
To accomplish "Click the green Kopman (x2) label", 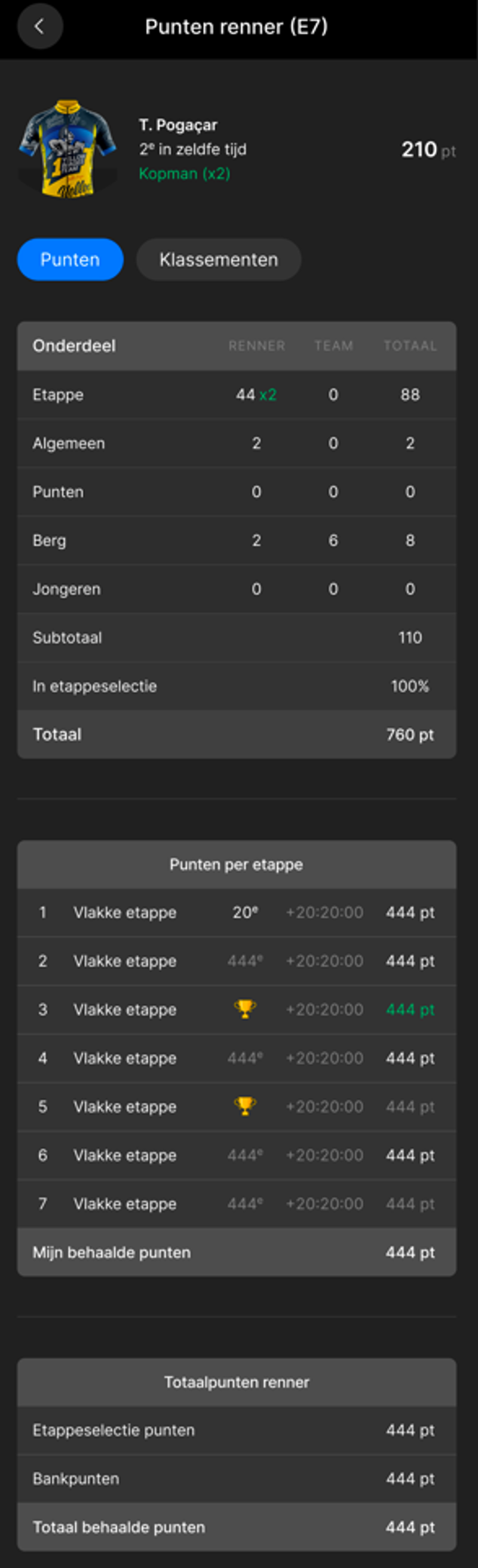I will 185,174.
